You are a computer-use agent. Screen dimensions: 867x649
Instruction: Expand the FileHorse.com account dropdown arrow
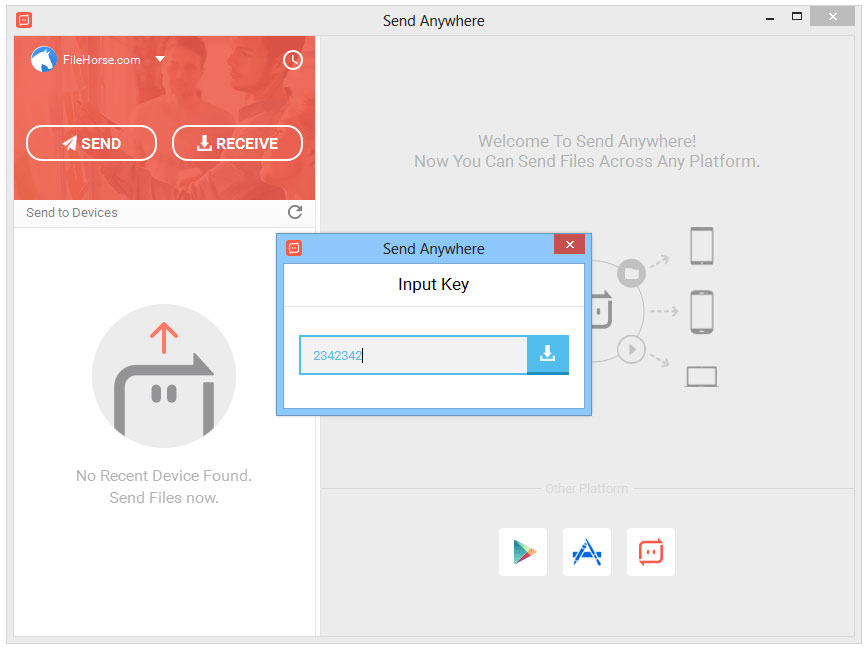pos(160,60)
